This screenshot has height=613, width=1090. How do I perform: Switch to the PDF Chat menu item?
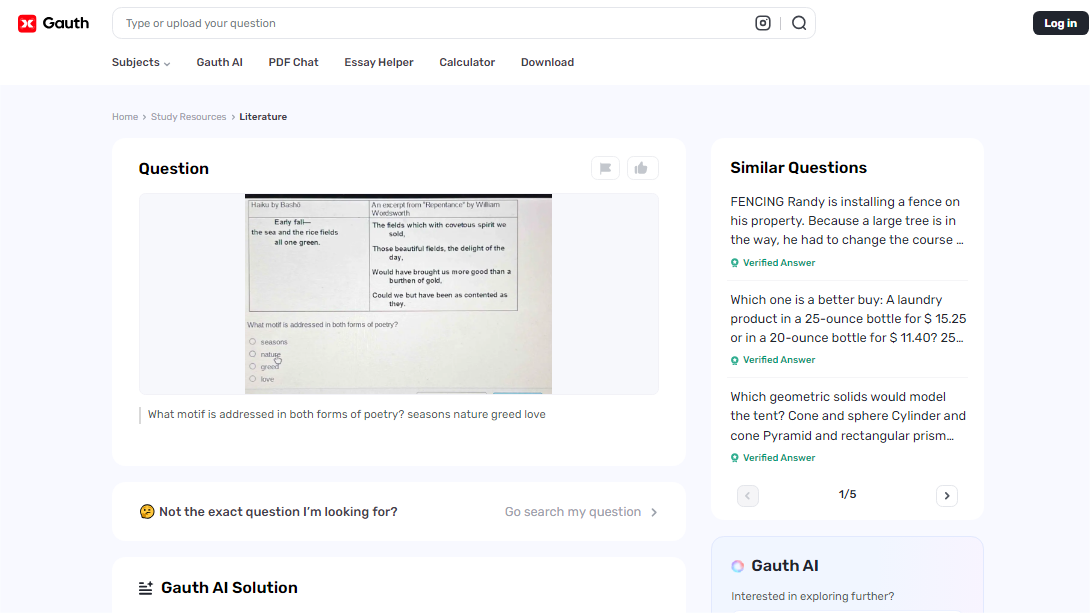pos(293,62)
